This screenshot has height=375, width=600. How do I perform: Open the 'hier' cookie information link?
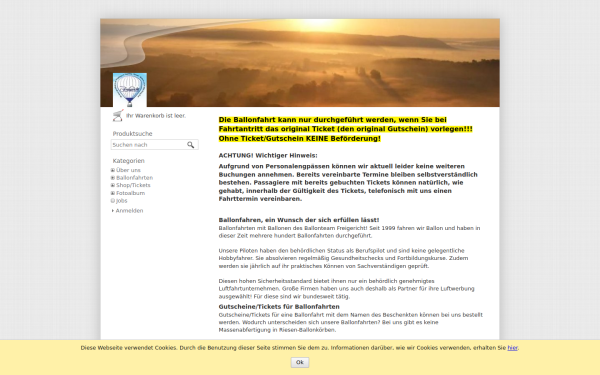pos(512,348)
